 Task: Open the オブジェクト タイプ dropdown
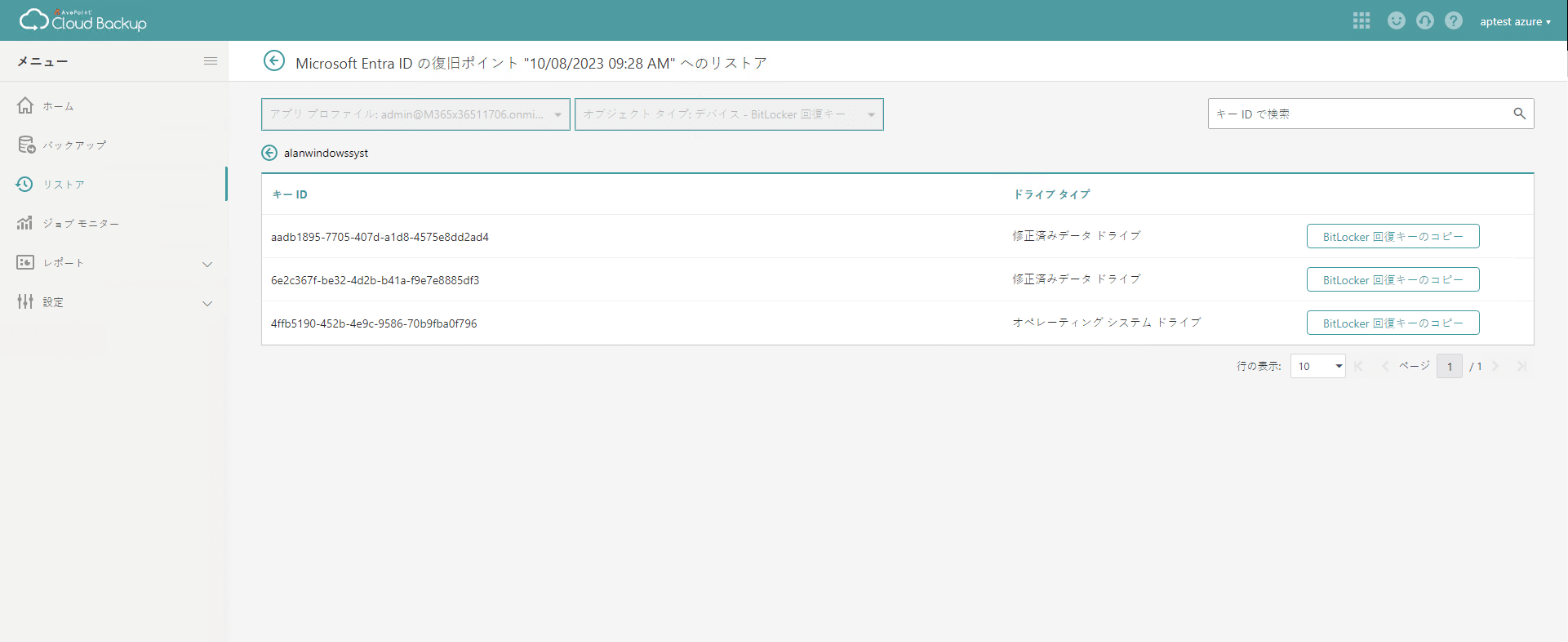729,114
